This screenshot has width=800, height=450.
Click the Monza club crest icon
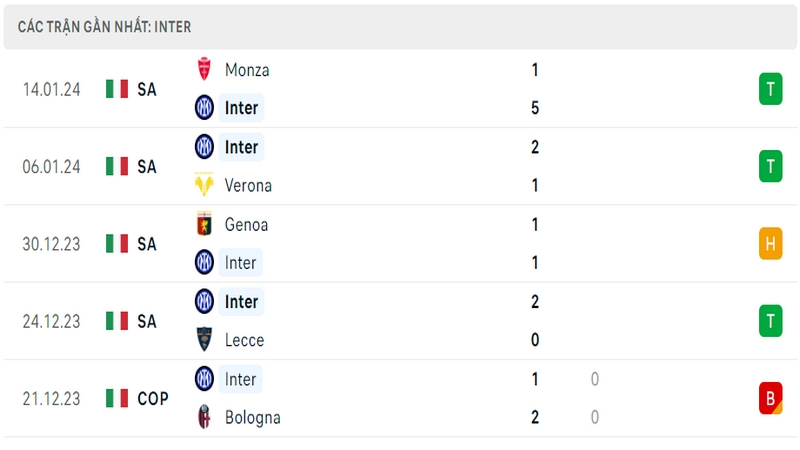pos(204,69)
